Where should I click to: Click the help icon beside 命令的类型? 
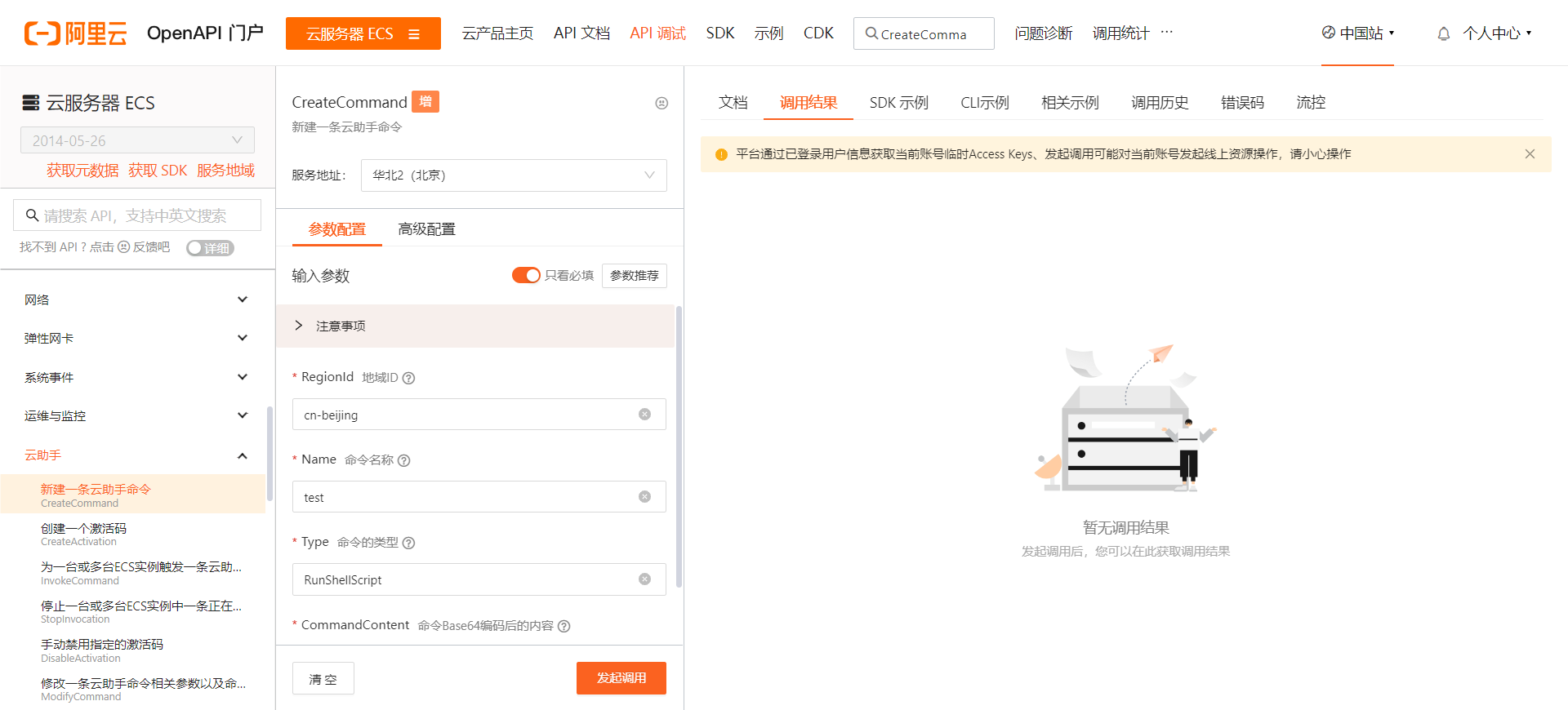point(409,543)
